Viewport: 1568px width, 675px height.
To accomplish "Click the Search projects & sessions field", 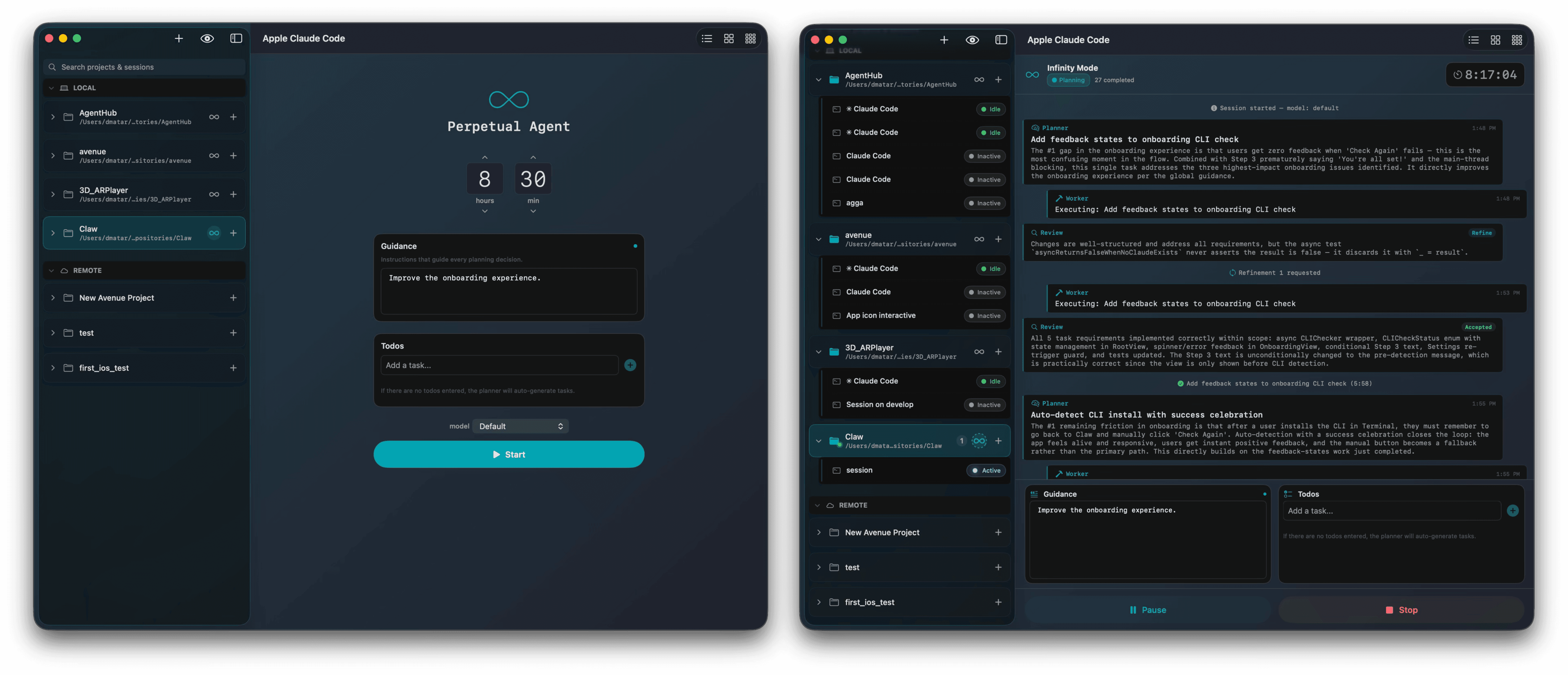I will tap(145, 67).
